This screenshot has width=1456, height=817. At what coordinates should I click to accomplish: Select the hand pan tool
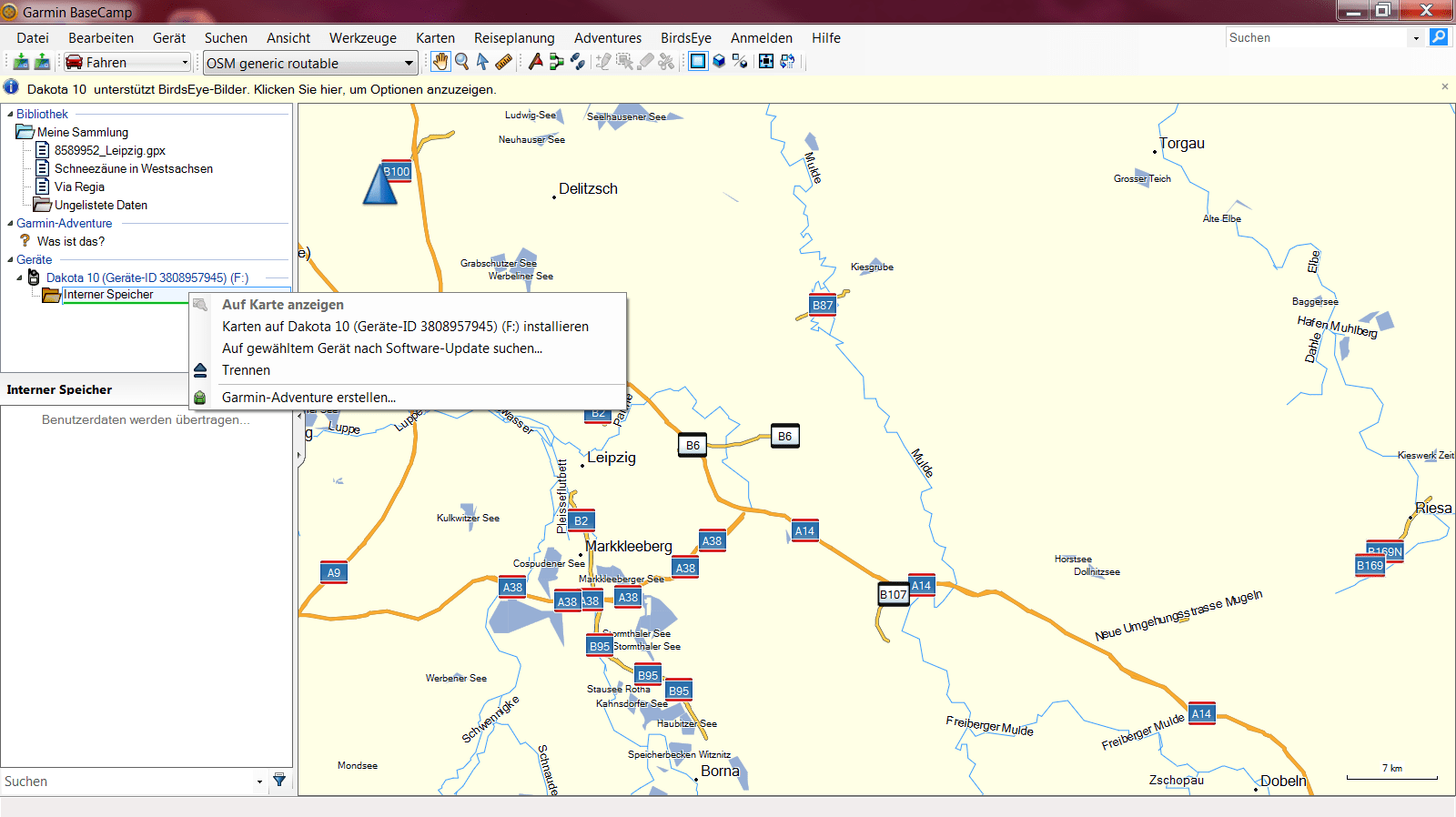tap(440, 62)
